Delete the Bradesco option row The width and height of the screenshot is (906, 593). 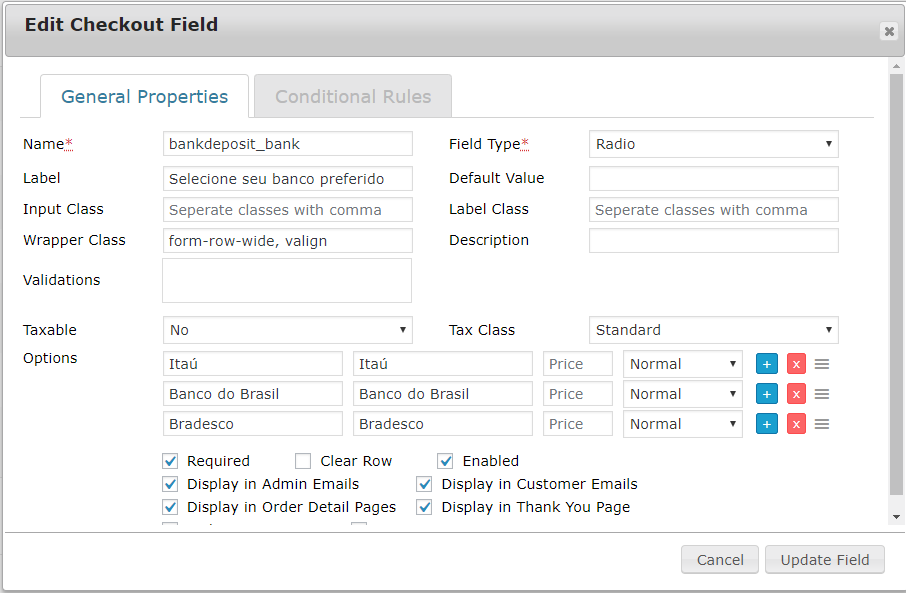(x=796, y=424)
